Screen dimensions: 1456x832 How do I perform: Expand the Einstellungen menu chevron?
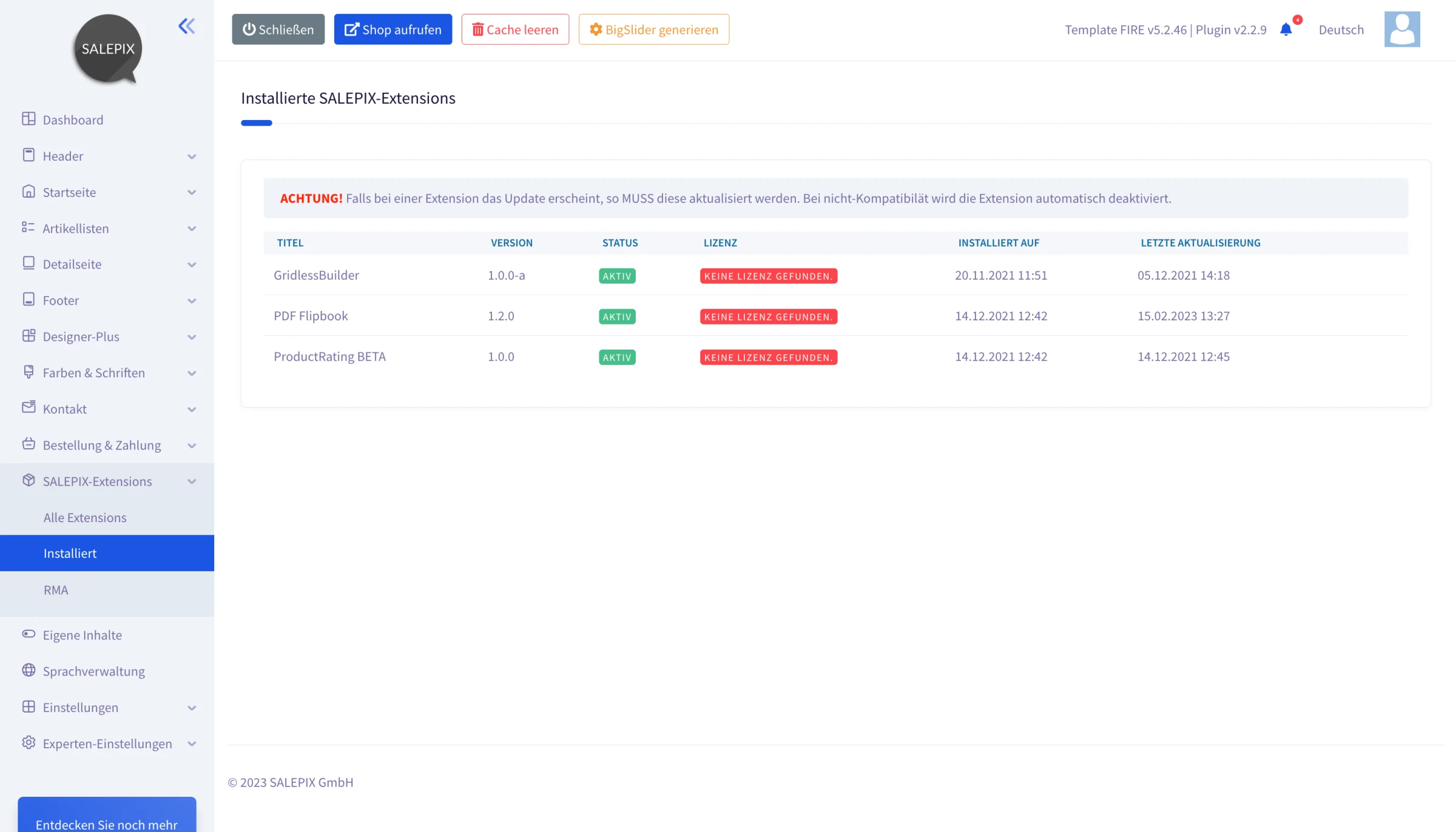[192, 708]
